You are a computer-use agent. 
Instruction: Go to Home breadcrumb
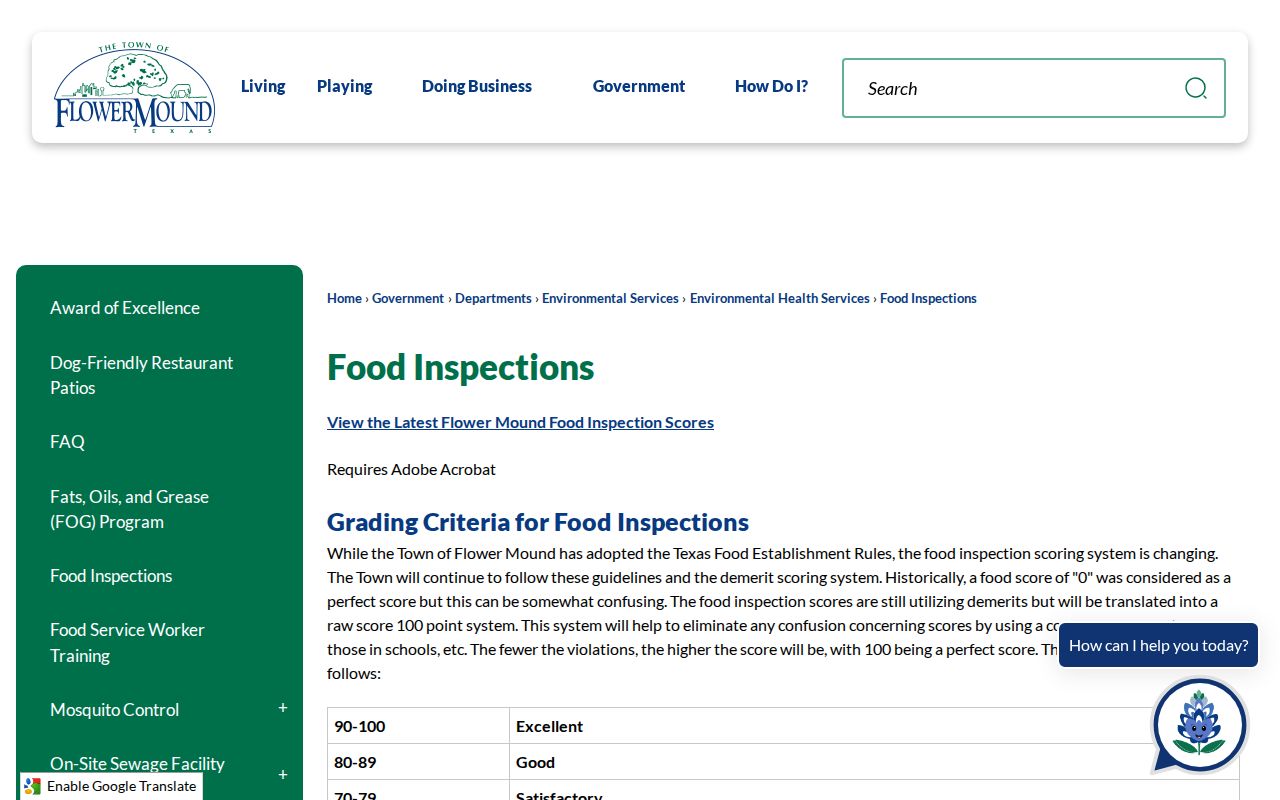coord(344,298)
